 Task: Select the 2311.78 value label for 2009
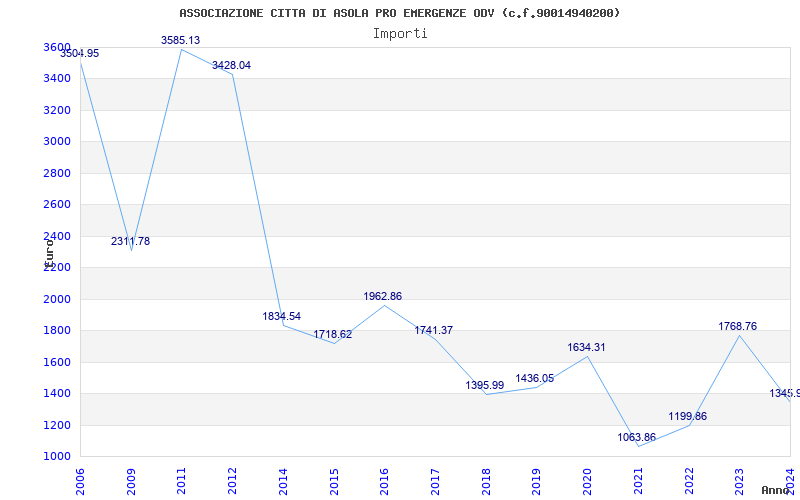coord(131,241)
